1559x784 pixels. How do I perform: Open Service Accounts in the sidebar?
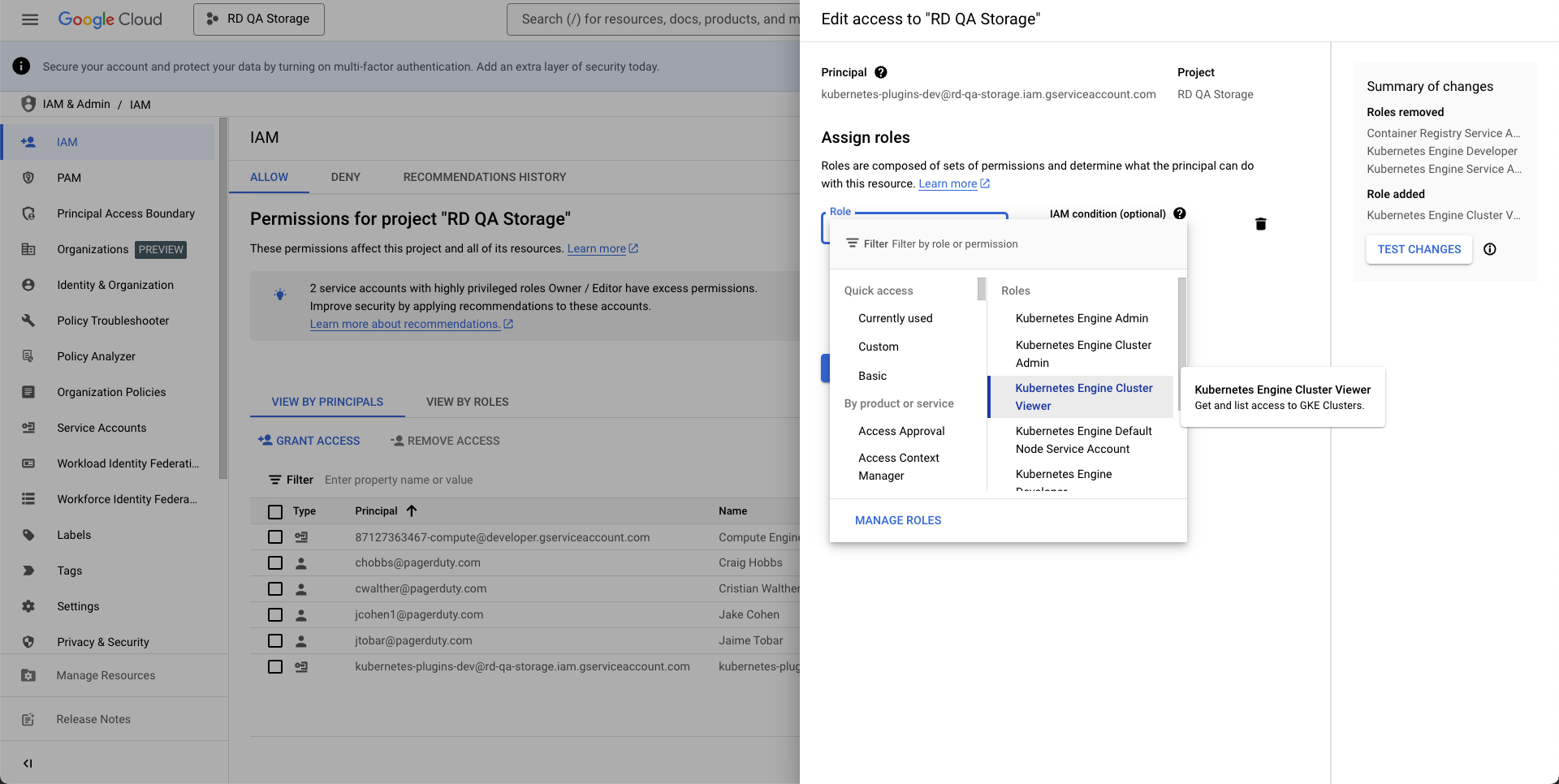coord(101,428)
